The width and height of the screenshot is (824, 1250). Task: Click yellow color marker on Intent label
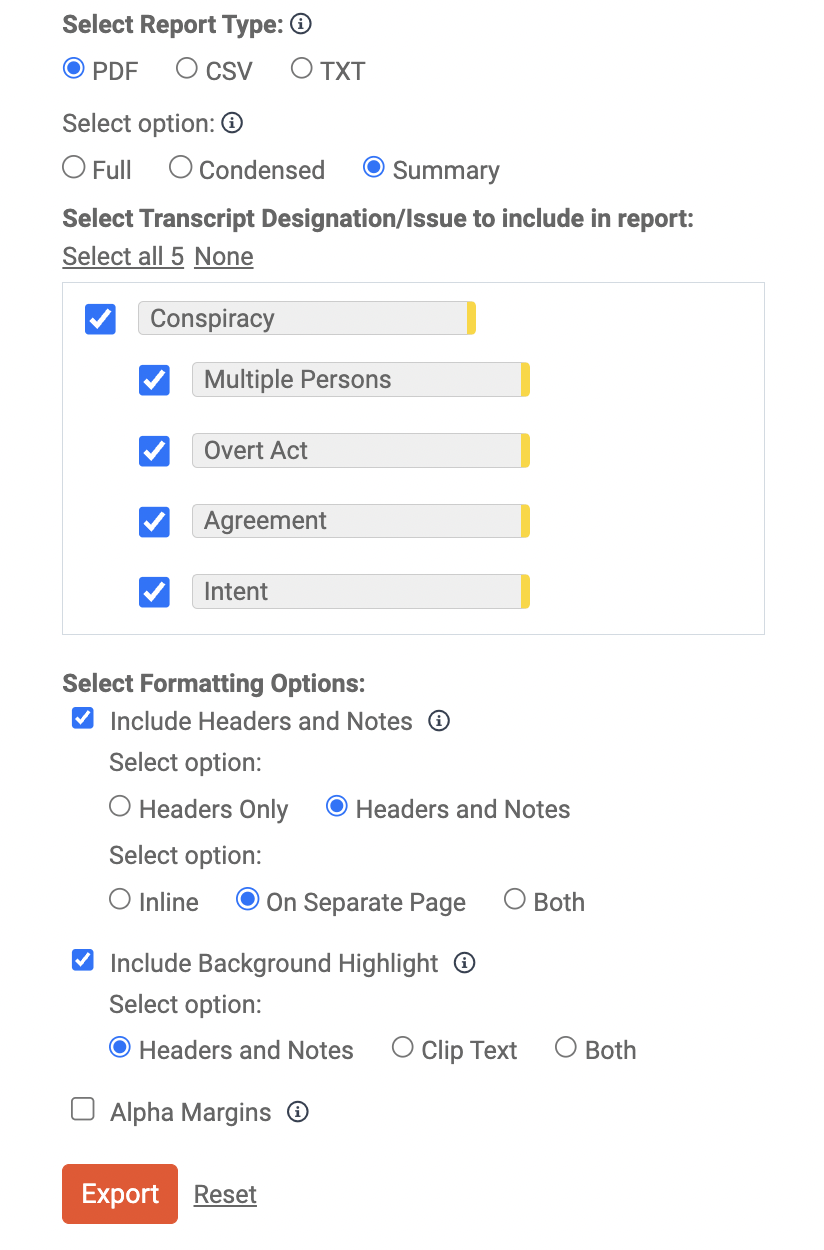click(525, 592)
